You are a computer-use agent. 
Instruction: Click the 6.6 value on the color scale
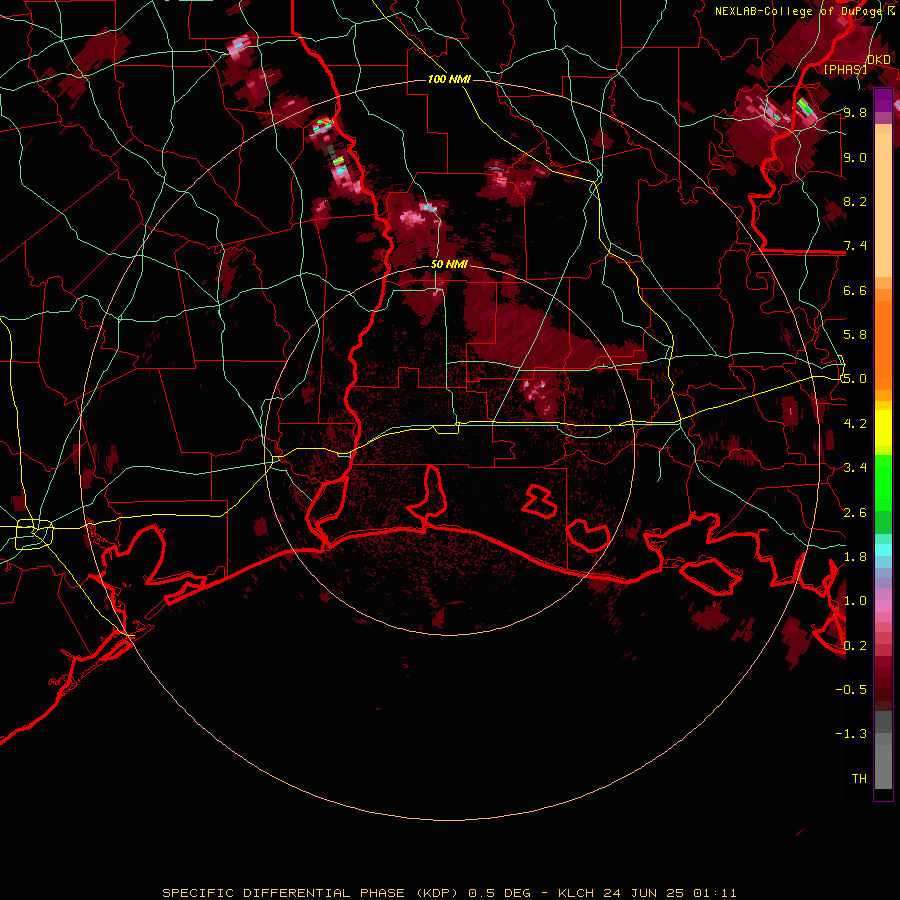[x=855, y=290]
